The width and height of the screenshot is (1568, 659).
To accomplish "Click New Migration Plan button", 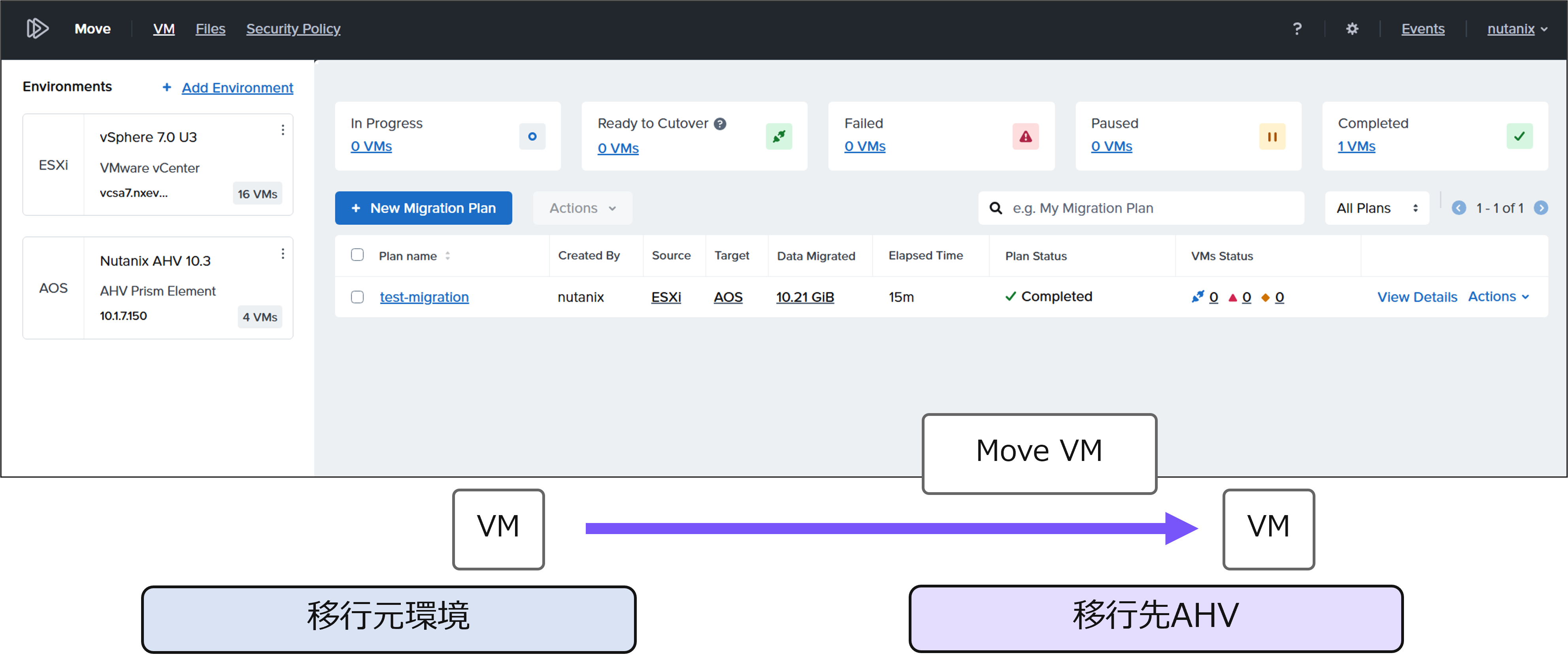I will point(423,208).
